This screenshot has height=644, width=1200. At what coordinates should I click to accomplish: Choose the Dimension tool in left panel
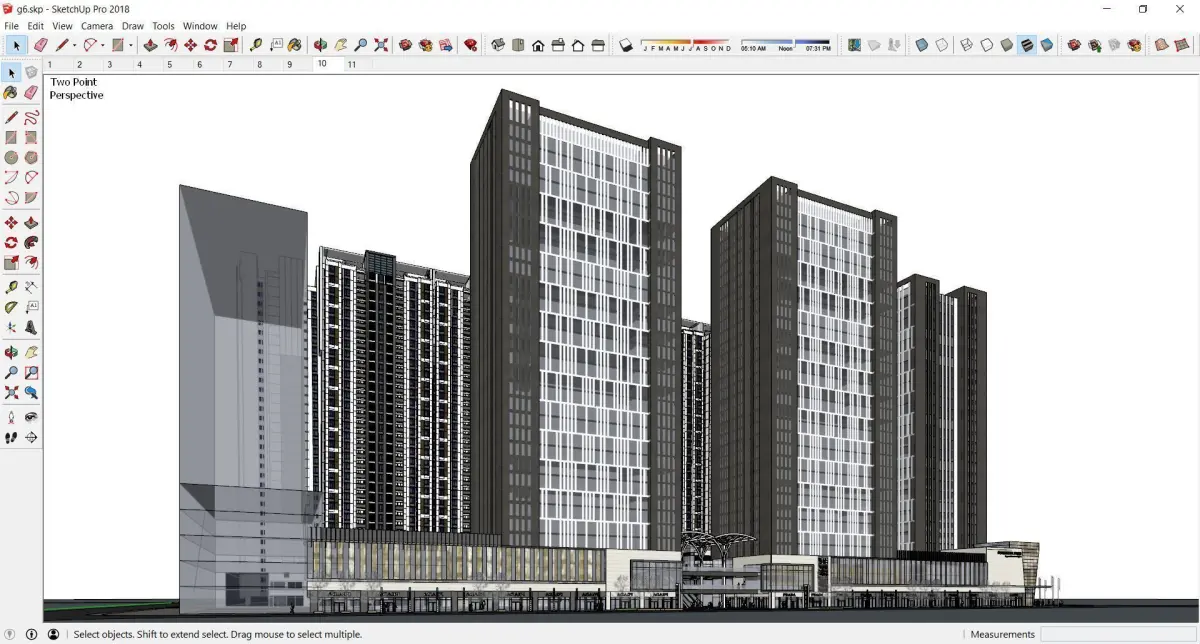click(31, 287)
